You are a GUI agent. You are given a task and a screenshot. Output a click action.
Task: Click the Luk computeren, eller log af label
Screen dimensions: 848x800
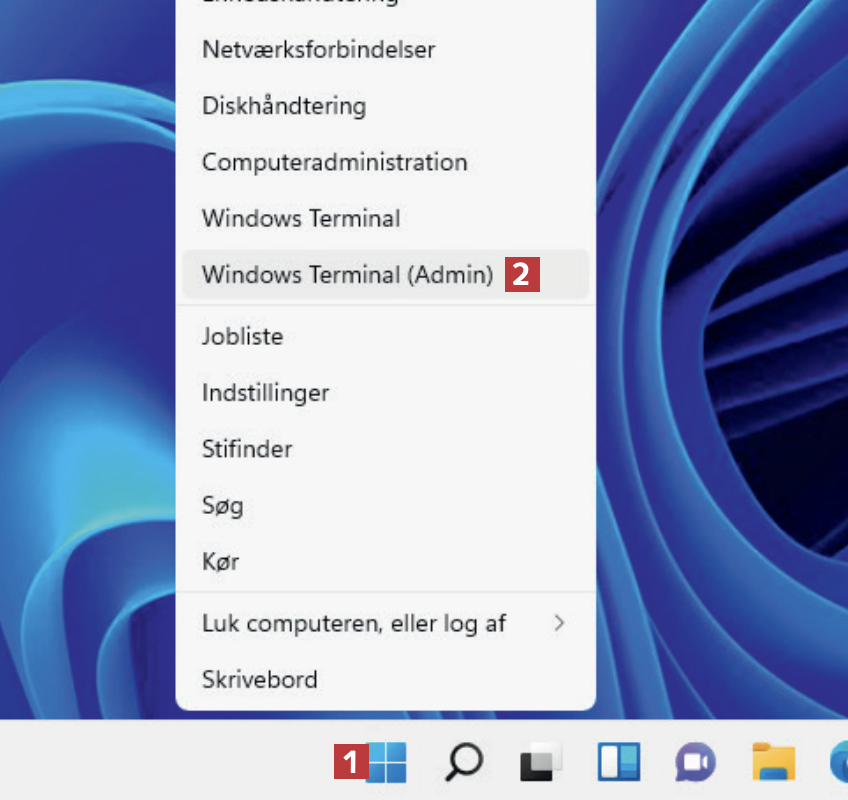pos(354,624)
